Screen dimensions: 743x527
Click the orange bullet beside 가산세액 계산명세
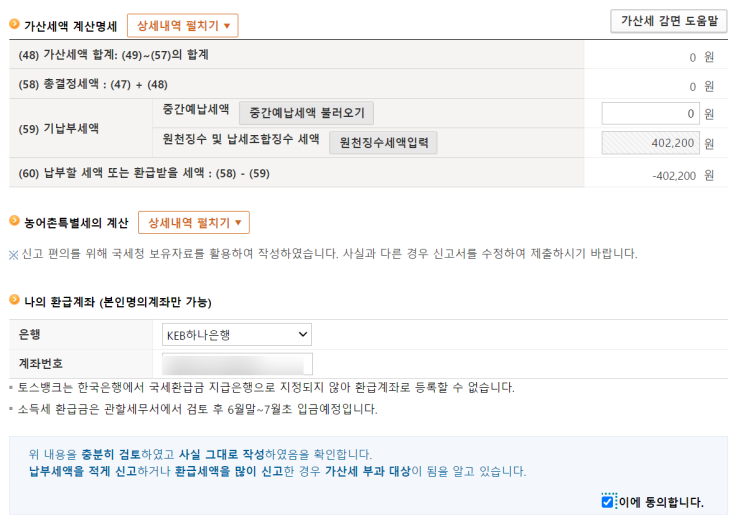pyautogui.click(x=14, y=26)
